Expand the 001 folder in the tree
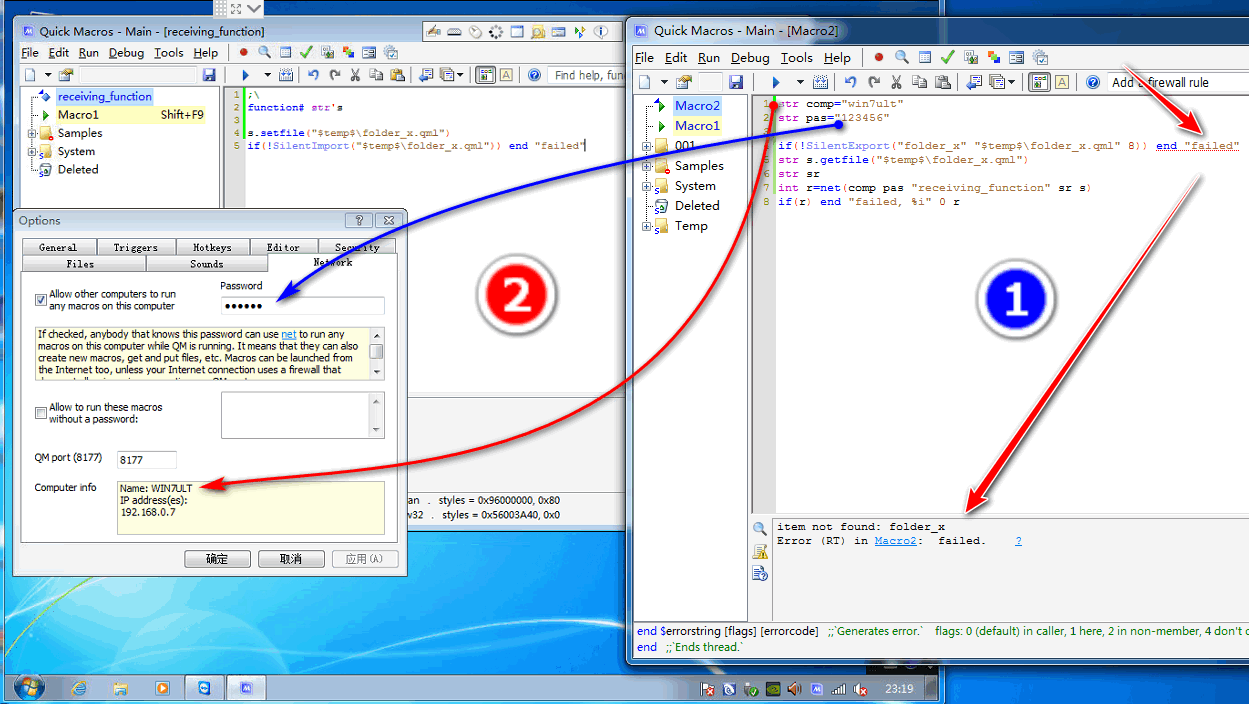The image size is (1249, 704). [x=647, y=146]
